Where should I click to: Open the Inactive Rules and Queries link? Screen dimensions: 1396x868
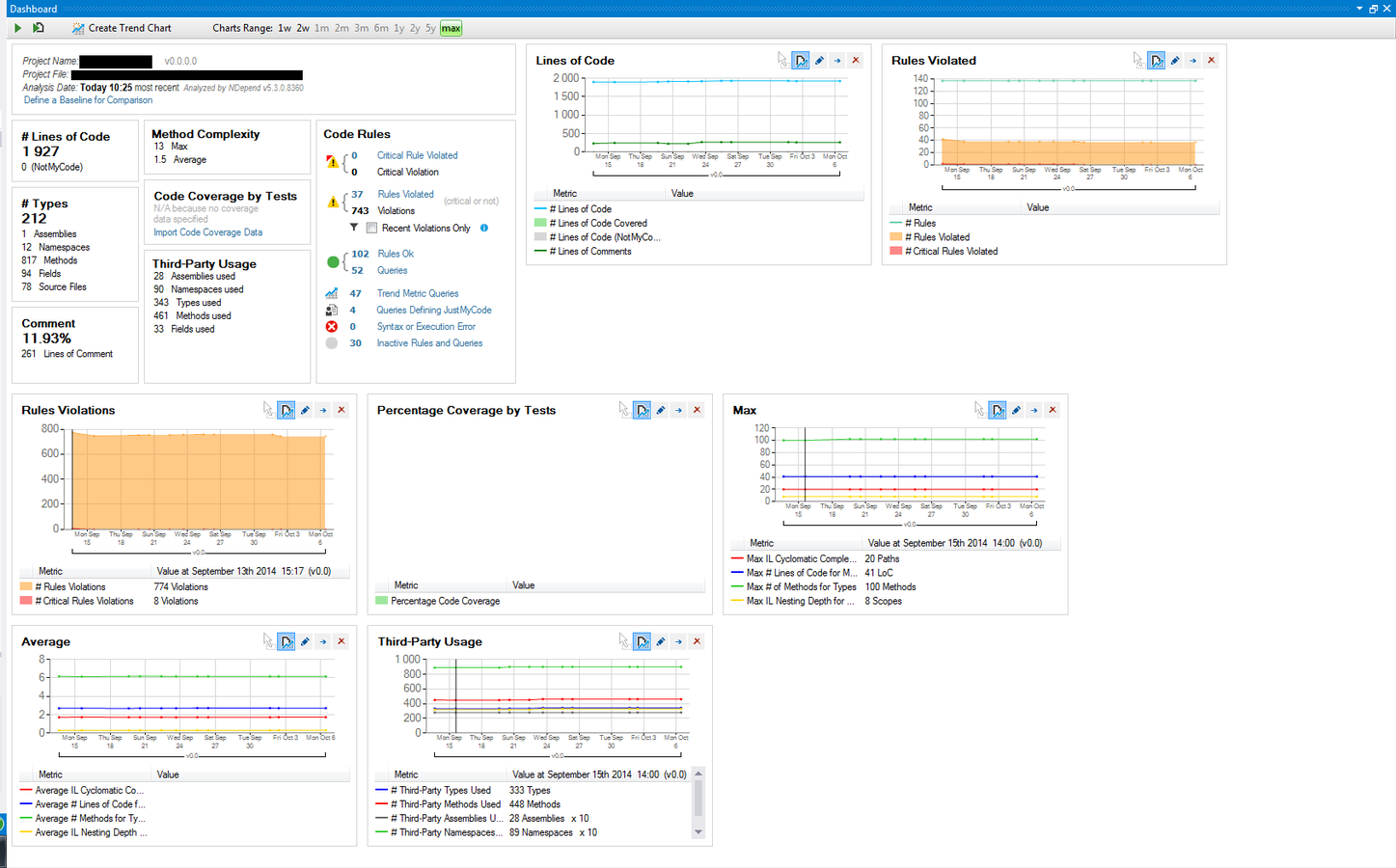pos(429,343)
